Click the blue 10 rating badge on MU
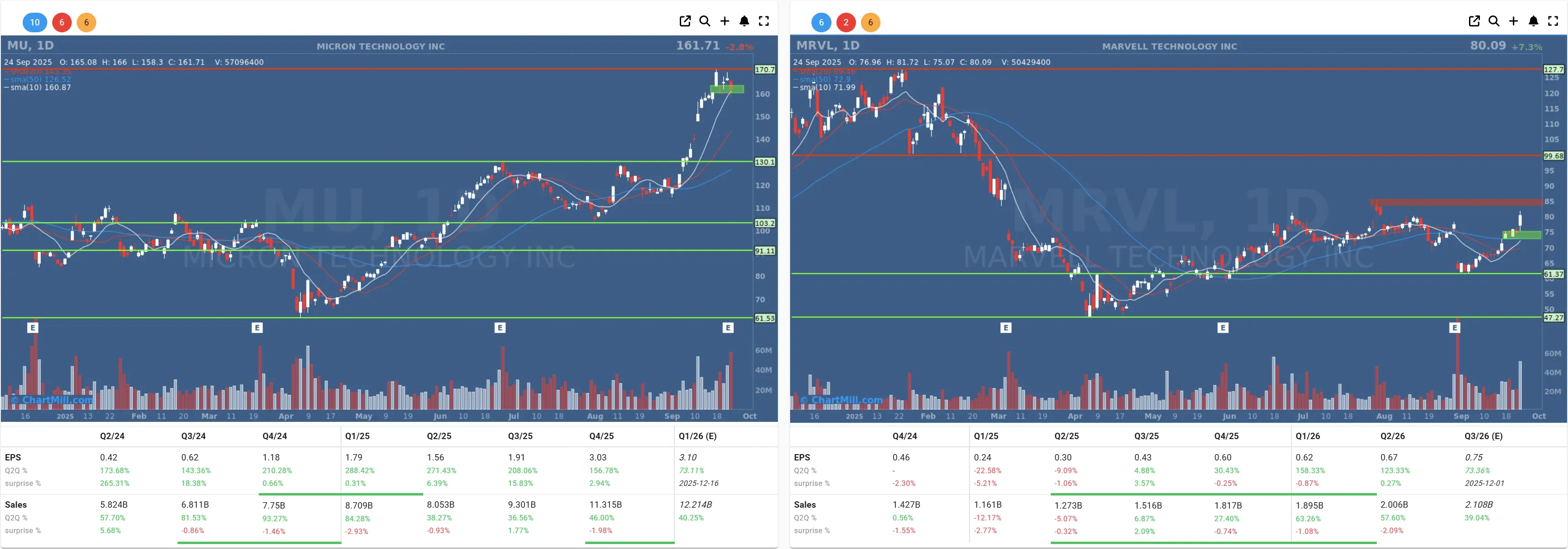The height and width of the screenshot is (549, 1568). [35, 23]
